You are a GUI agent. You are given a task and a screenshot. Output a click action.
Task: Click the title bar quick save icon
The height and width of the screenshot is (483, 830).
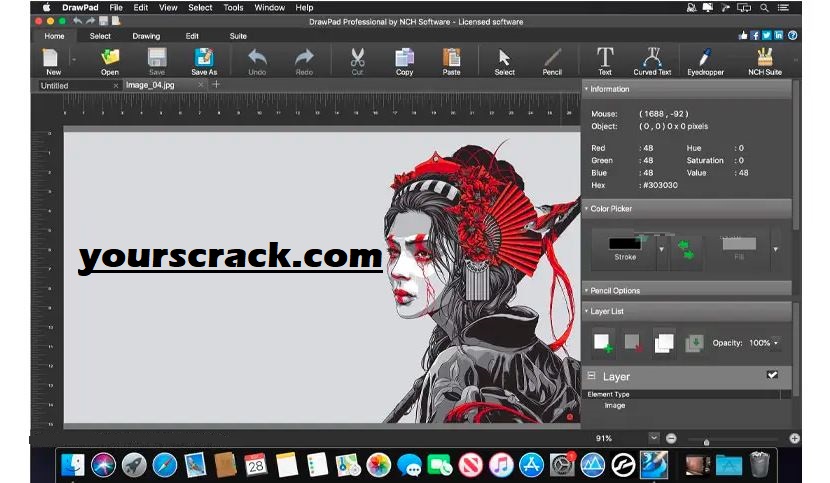[x=103, y=21]
